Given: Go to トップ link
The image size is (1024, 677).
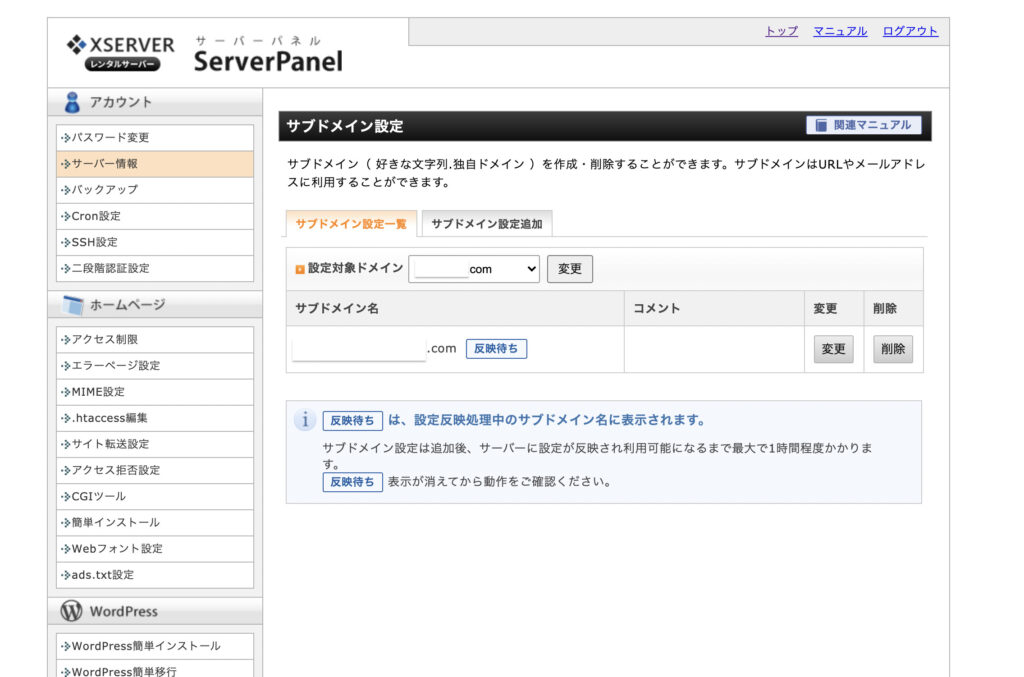Looking at the screenshot, I should point(781,31).
